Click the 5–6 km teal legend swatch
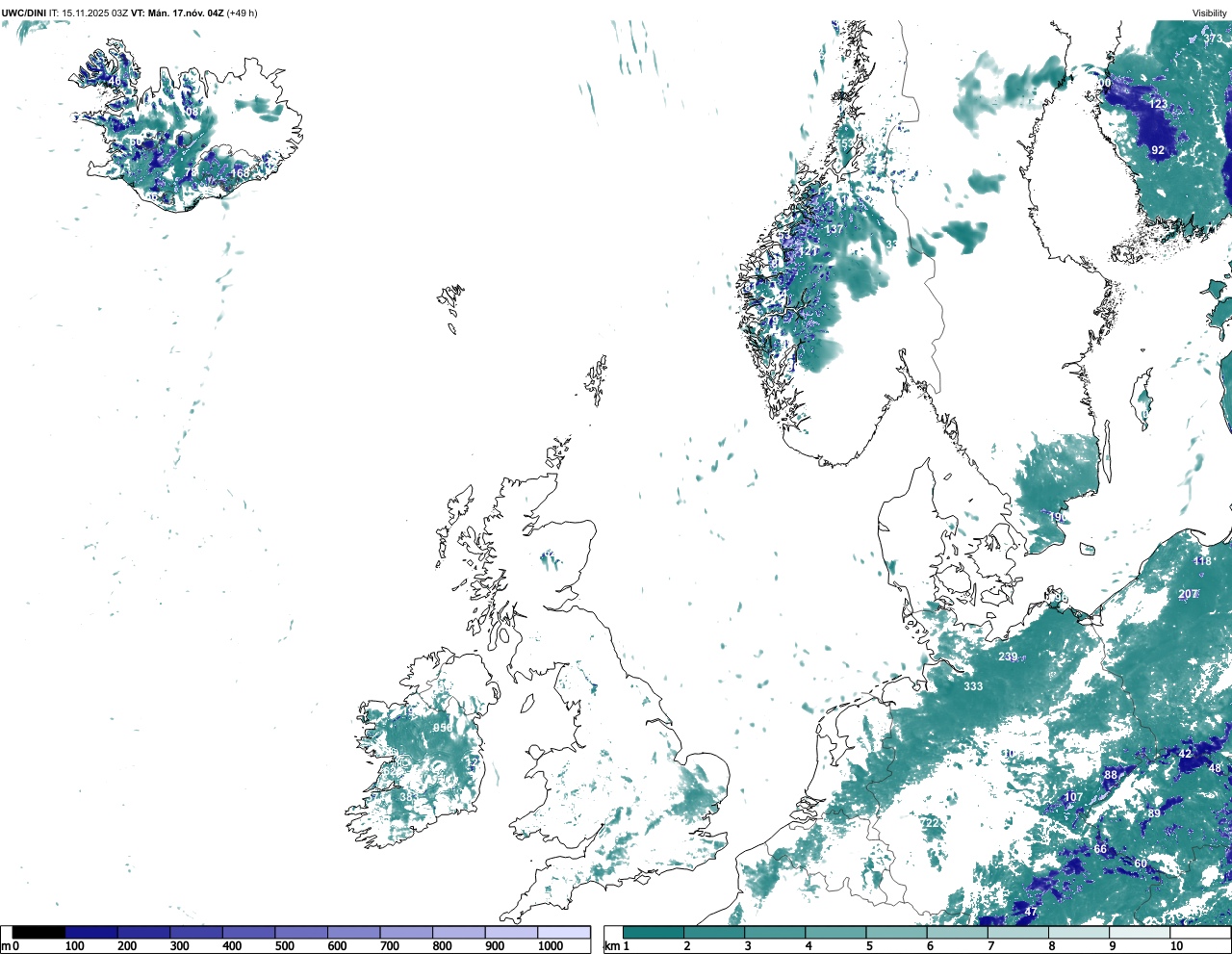This screenshot has height=954, width=1232. pyautogui.click(x=896, y=933)
